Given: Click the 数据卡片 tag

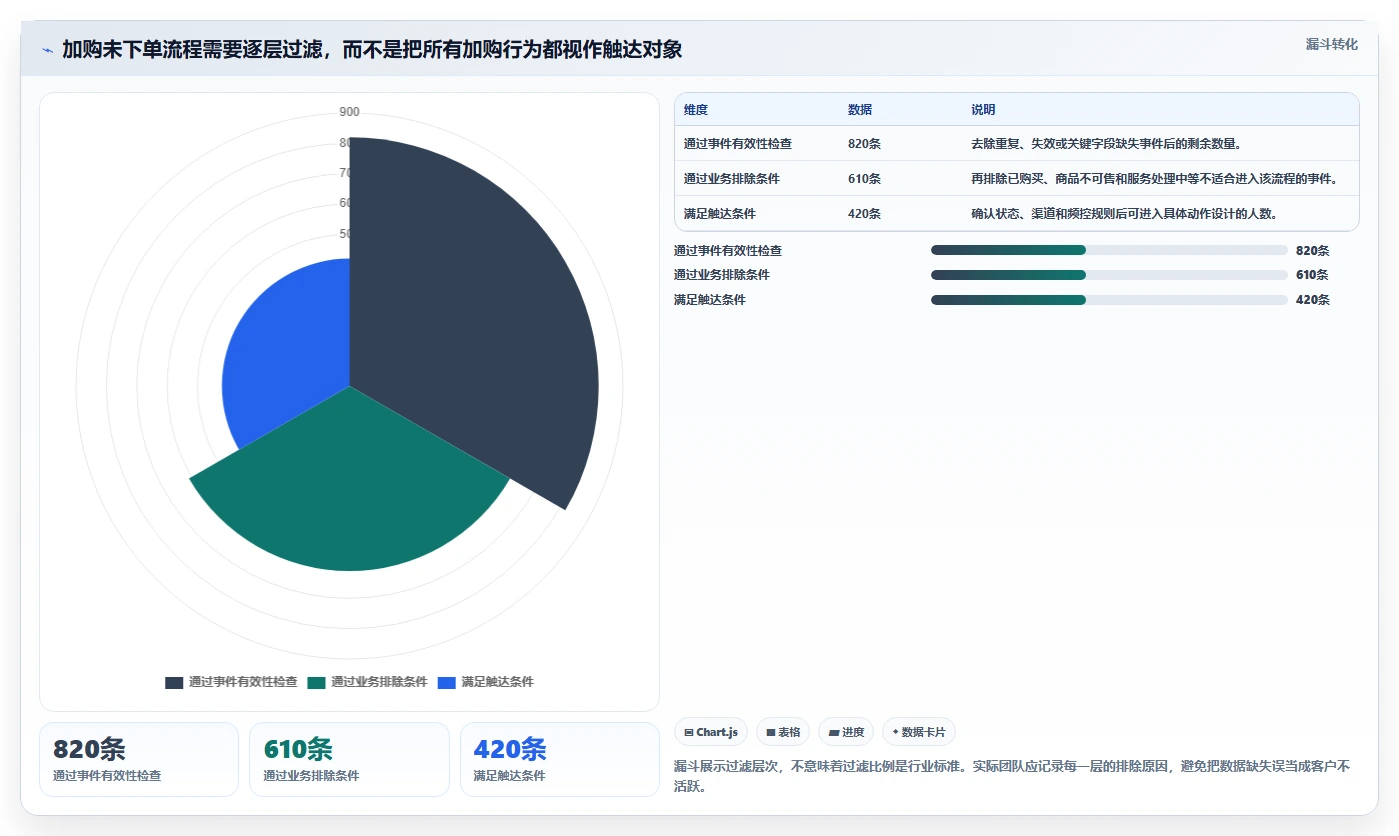Looking at the screenshot, I should coord(918,732).
